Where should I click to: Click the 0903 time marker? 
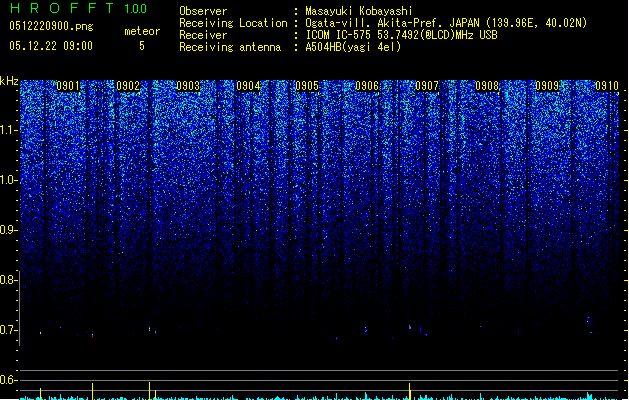coord(188,86)
